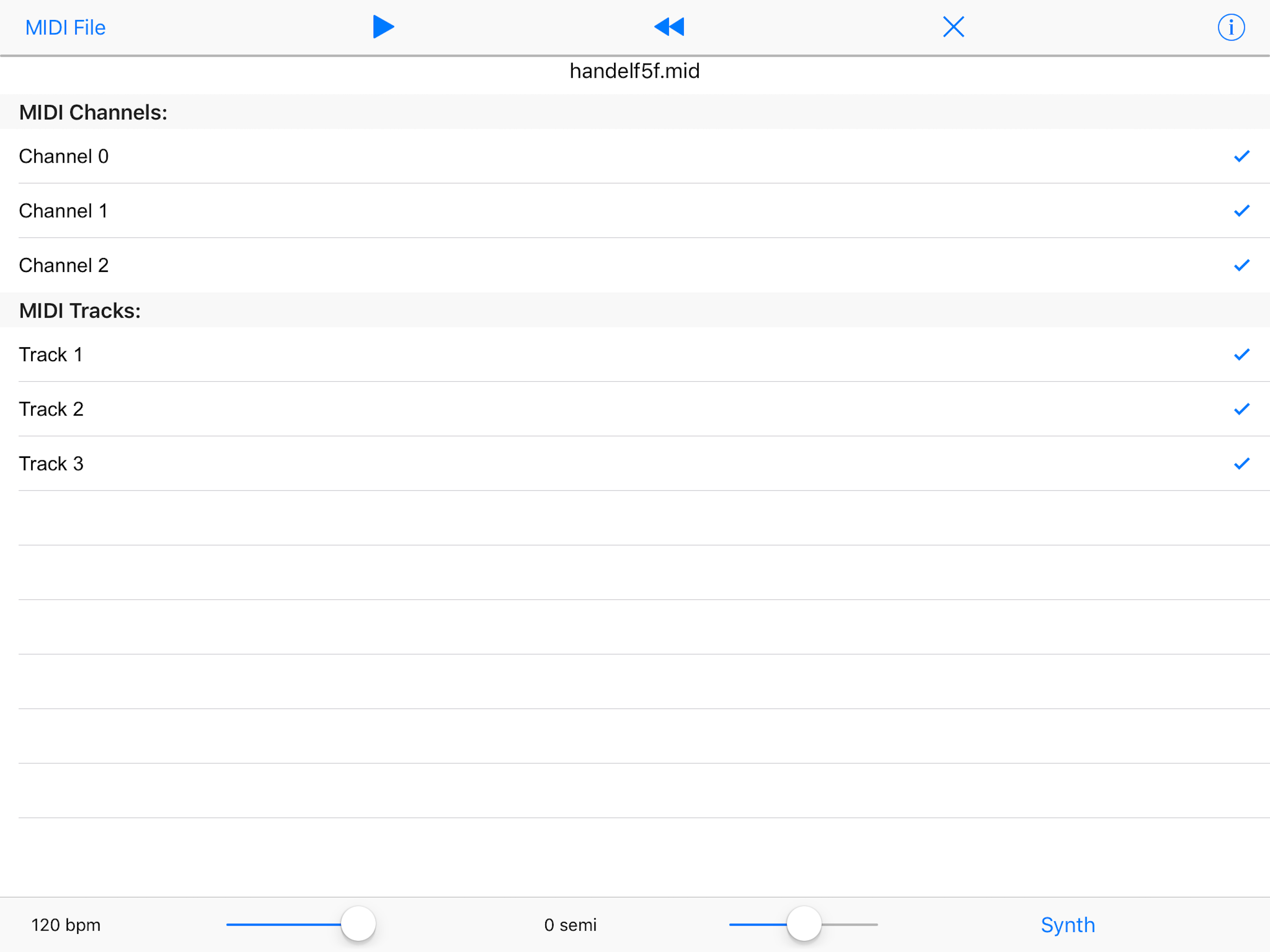1270x952 pixels.
Task: Click the handelf5f.mid file name
Action: [635, 71]
